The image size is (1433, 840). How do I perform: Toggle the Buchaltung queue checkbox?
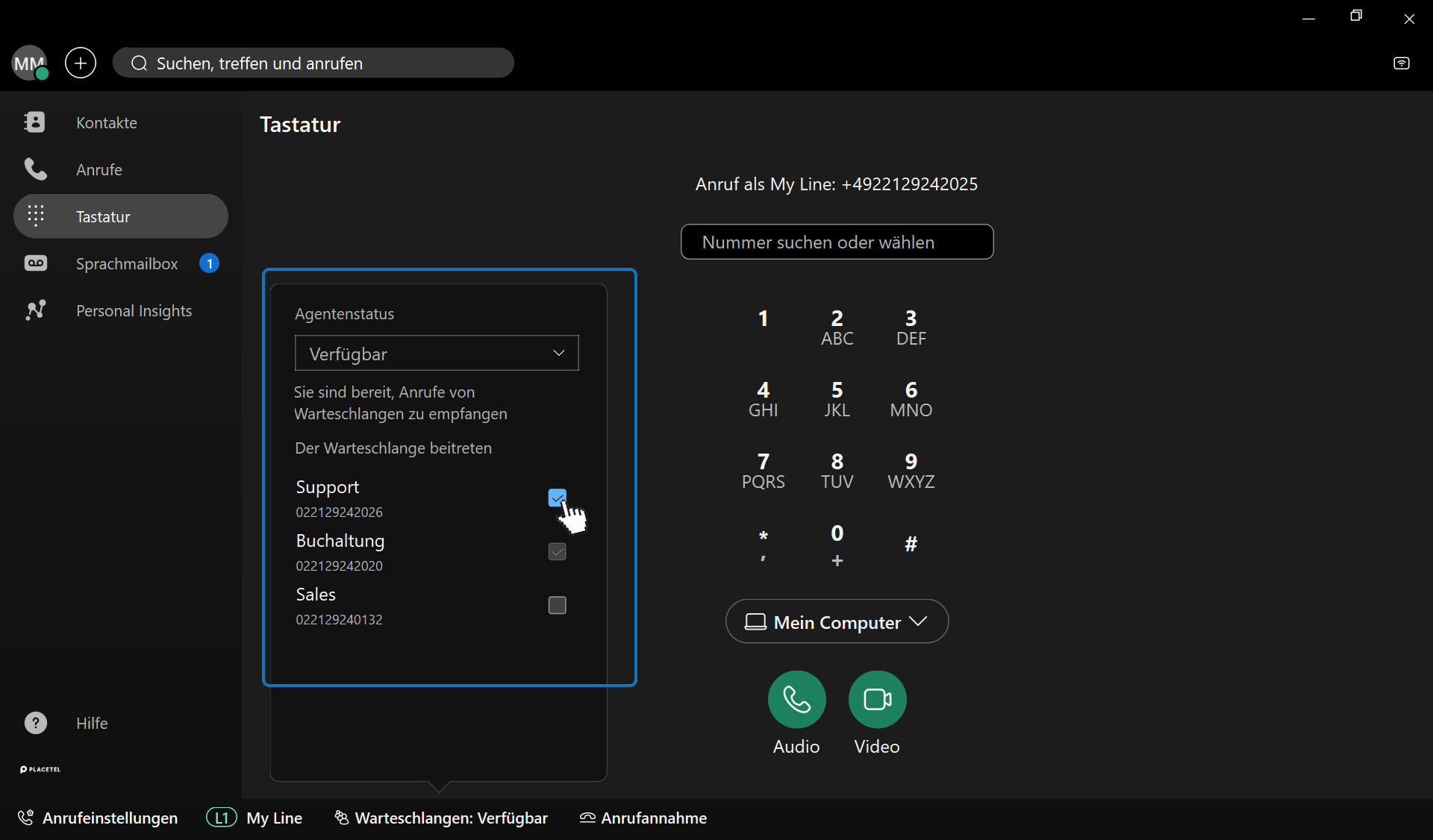557,551
